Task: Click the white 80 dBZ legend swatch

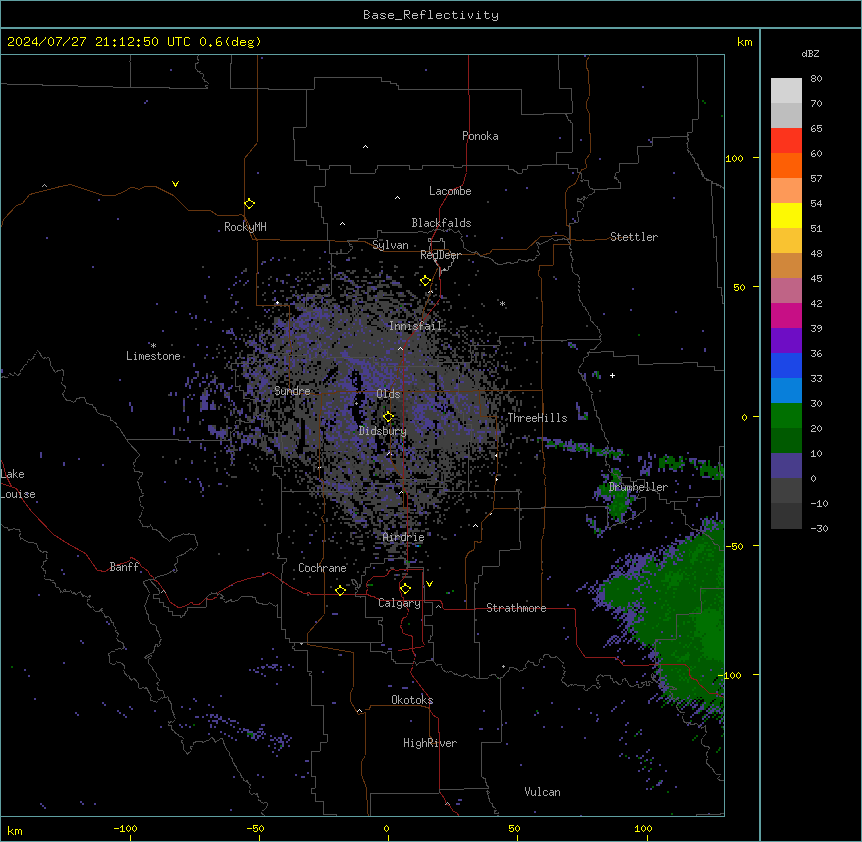Action: [786, 91]
